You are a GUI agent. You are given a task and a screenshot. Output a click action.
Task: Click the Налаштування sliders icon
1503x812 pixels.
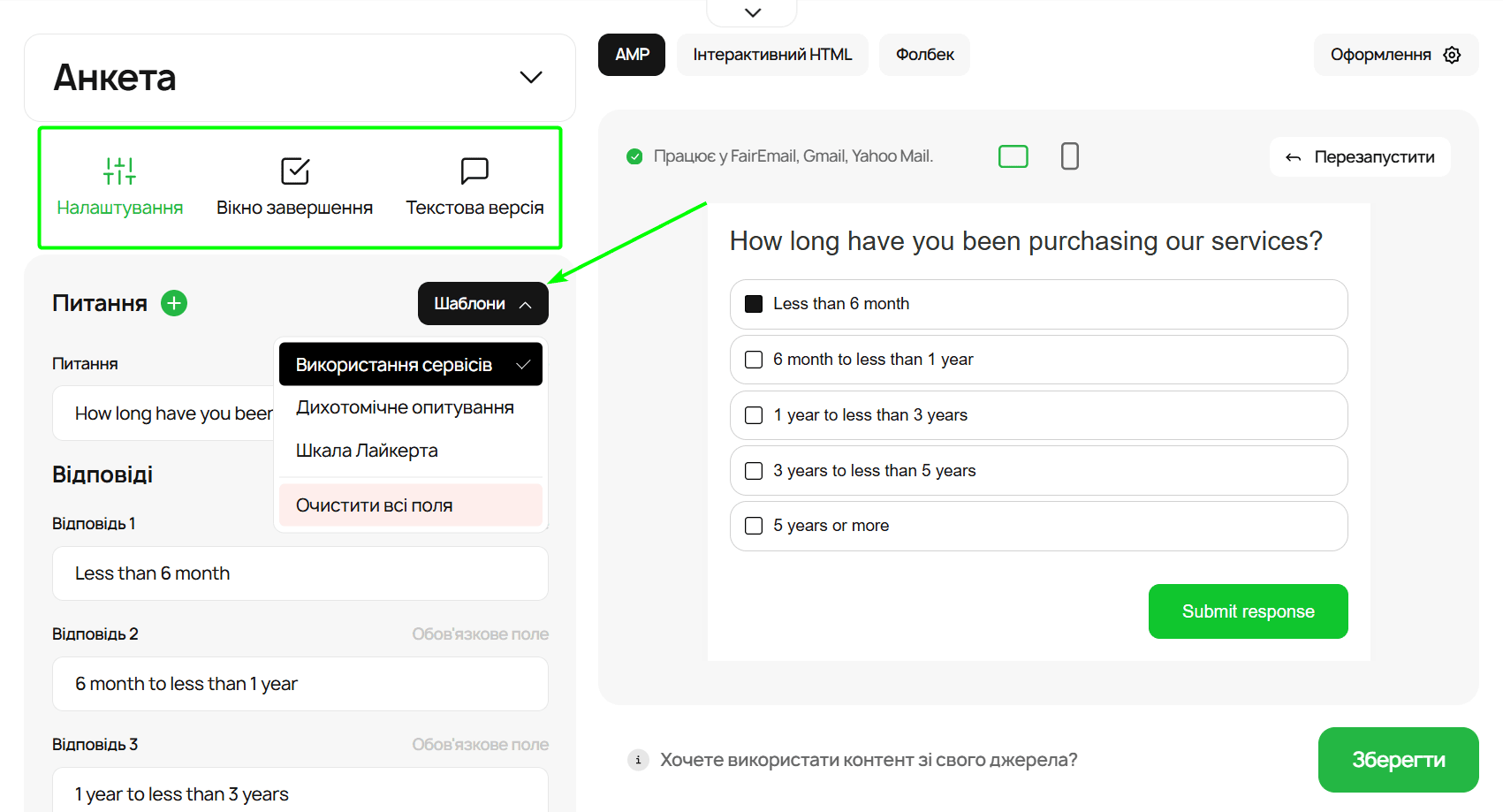119,171
